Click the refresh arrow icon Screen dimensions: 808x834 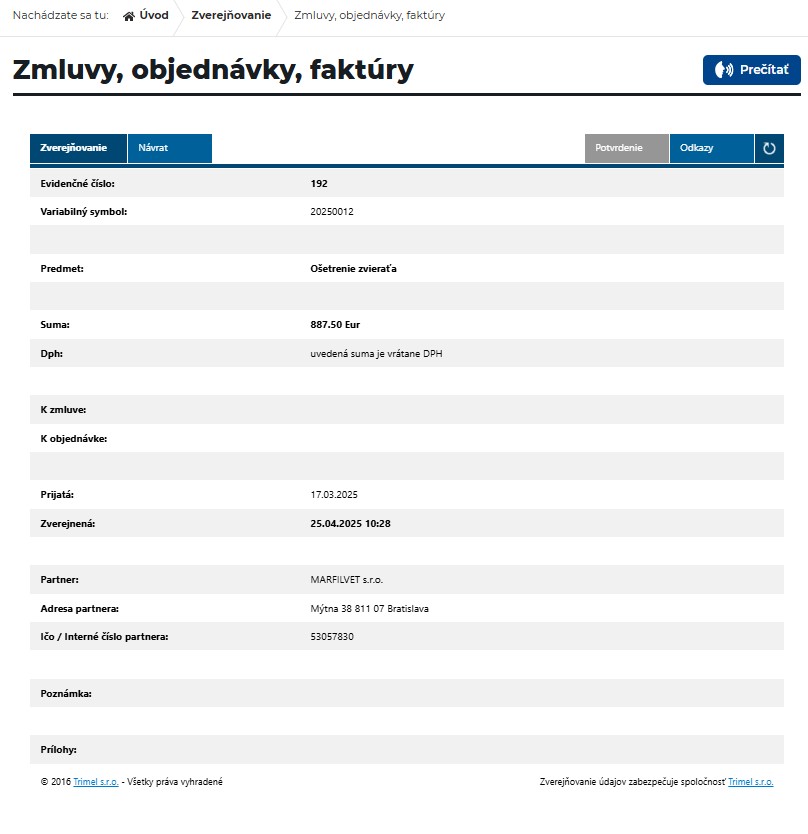(x=769, y=148)
